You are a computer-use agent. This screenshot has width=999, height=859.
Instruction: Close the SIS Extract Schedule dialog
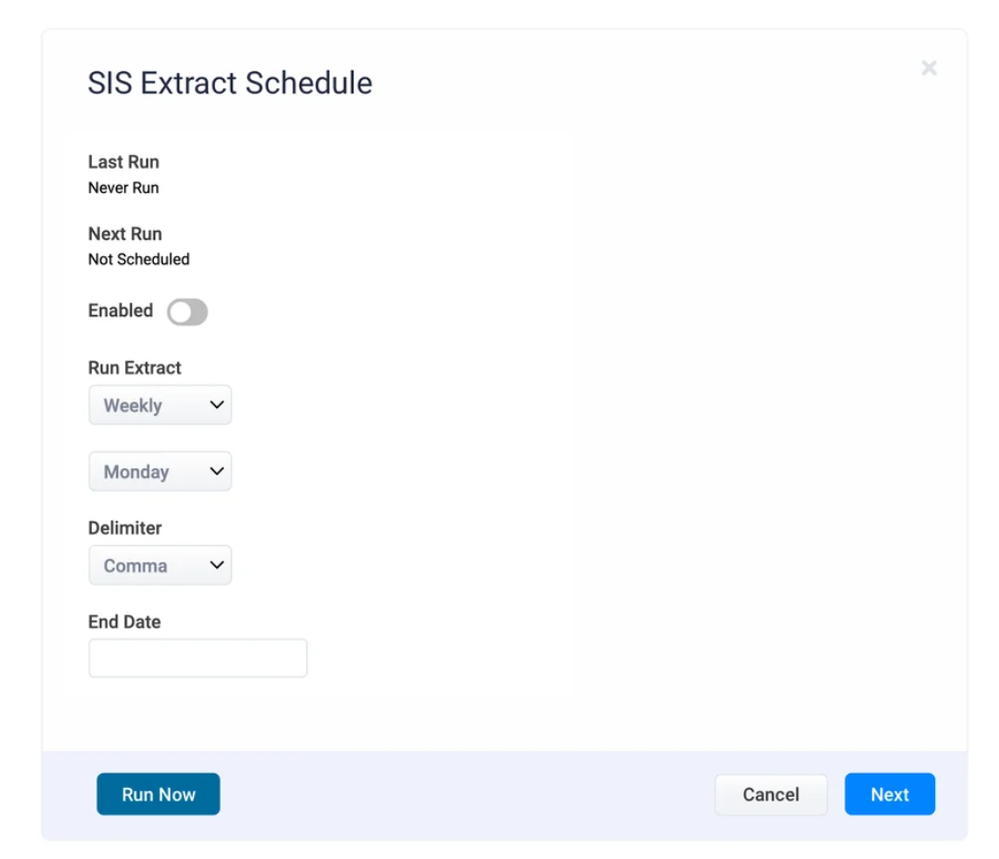point(929,68)
